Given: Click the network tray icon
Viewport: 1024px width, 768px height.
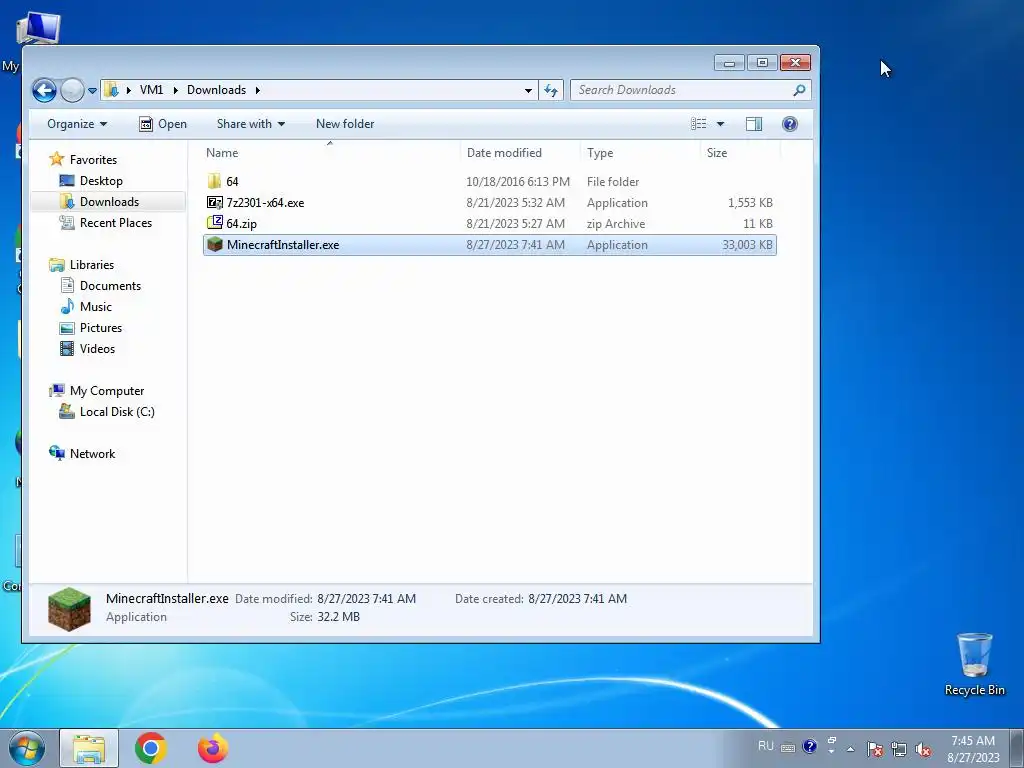Looking at the screenshot, I should click(x=899, y=748).
